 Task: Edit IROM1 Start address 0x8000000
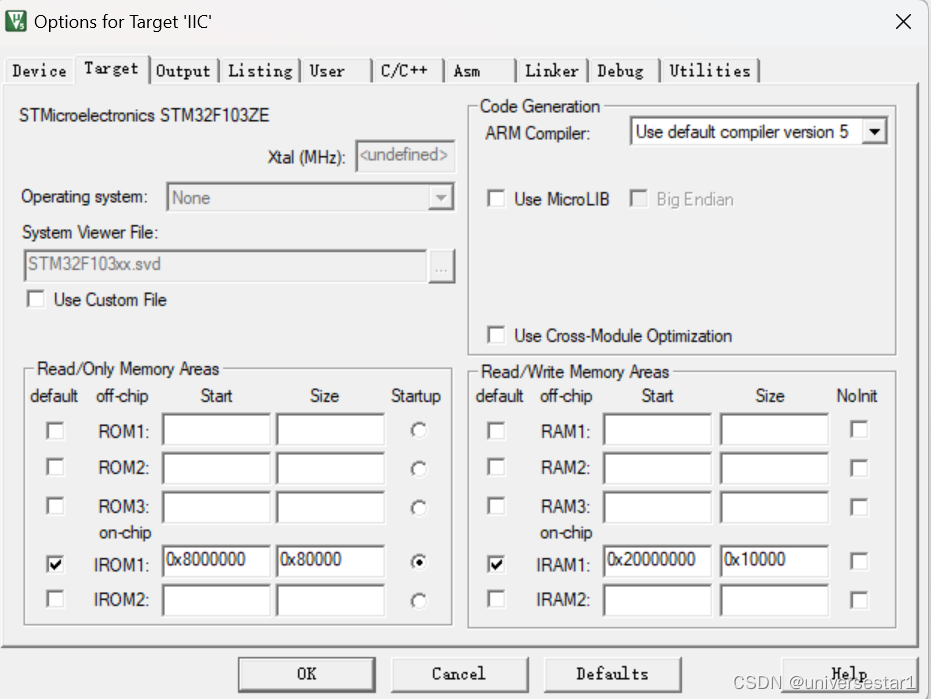[216, 561]
